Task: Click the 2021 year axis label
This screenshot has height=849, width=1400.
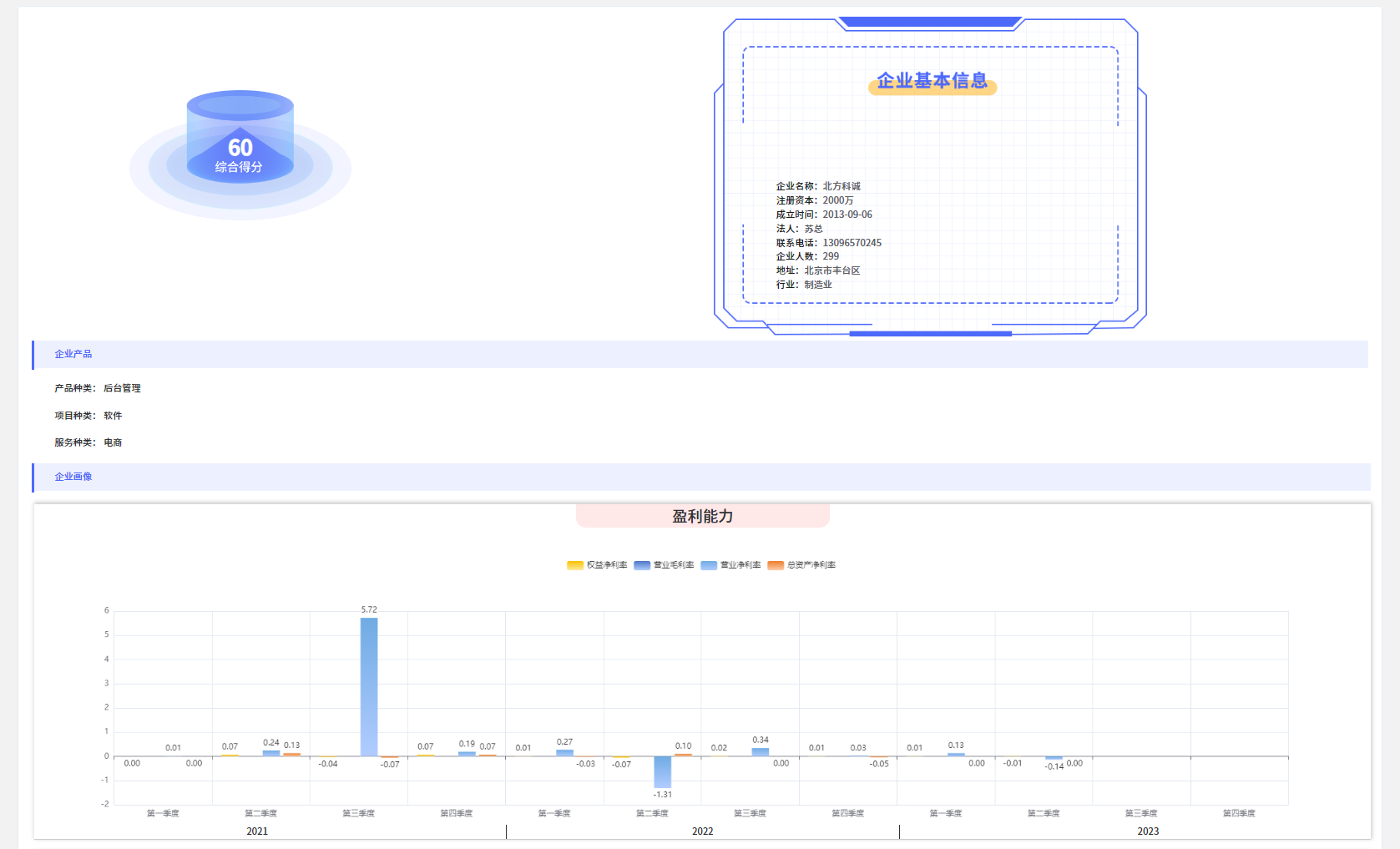Action: (257, 831)
